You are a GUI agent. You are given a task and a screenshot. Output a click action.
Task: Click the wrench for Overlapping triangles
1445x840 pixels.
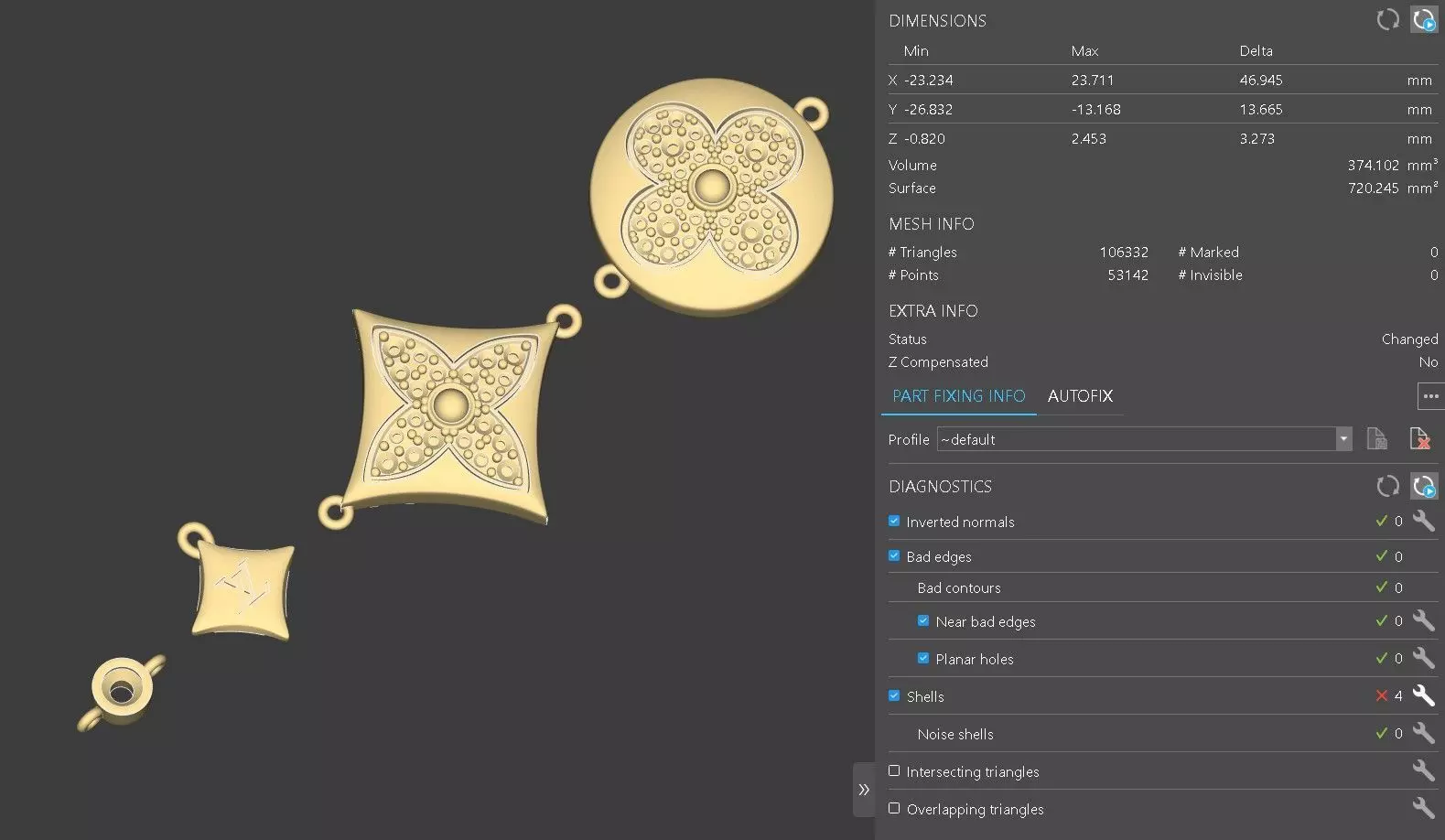1423,808
